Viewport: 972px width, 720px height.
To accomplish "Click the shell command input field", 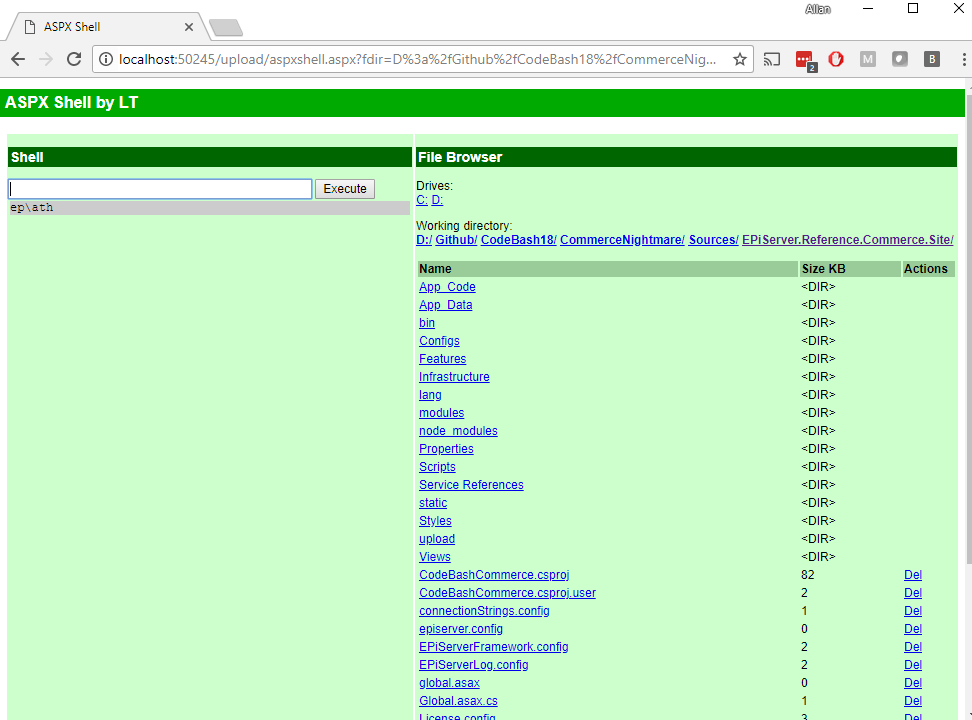I will click(160, 189).
